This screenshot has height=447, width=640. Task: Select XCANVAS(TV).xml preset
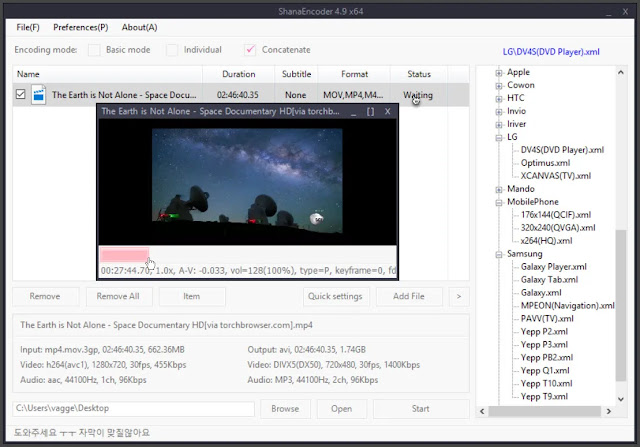(556, 176)
